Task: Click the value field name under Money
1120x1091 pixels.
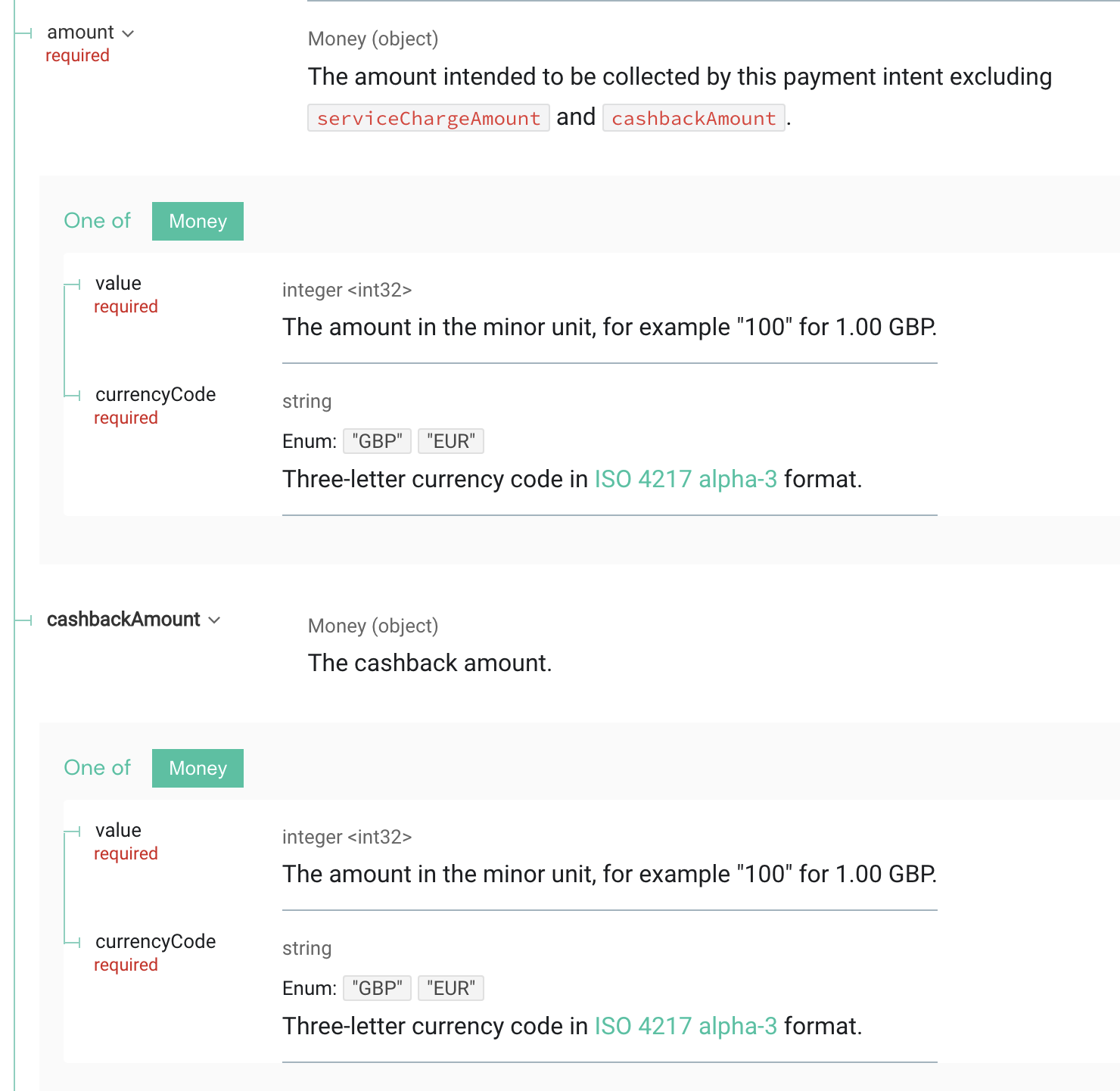Action: [x=118, y=283]
